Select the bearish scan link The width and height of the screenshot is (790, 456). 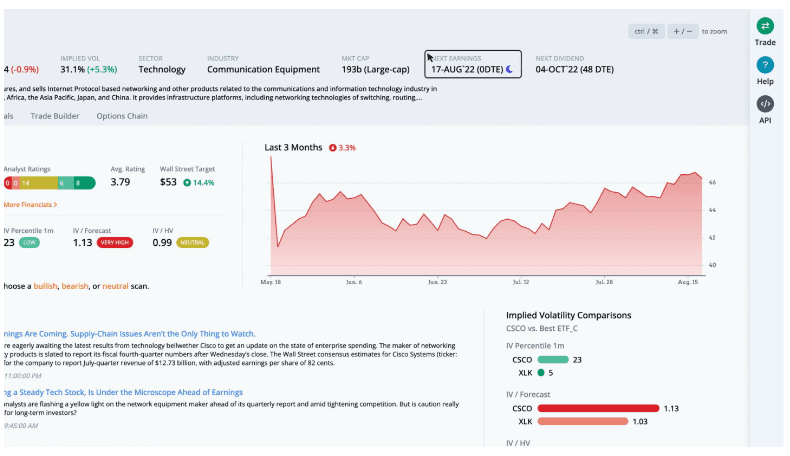pos(75,286)
